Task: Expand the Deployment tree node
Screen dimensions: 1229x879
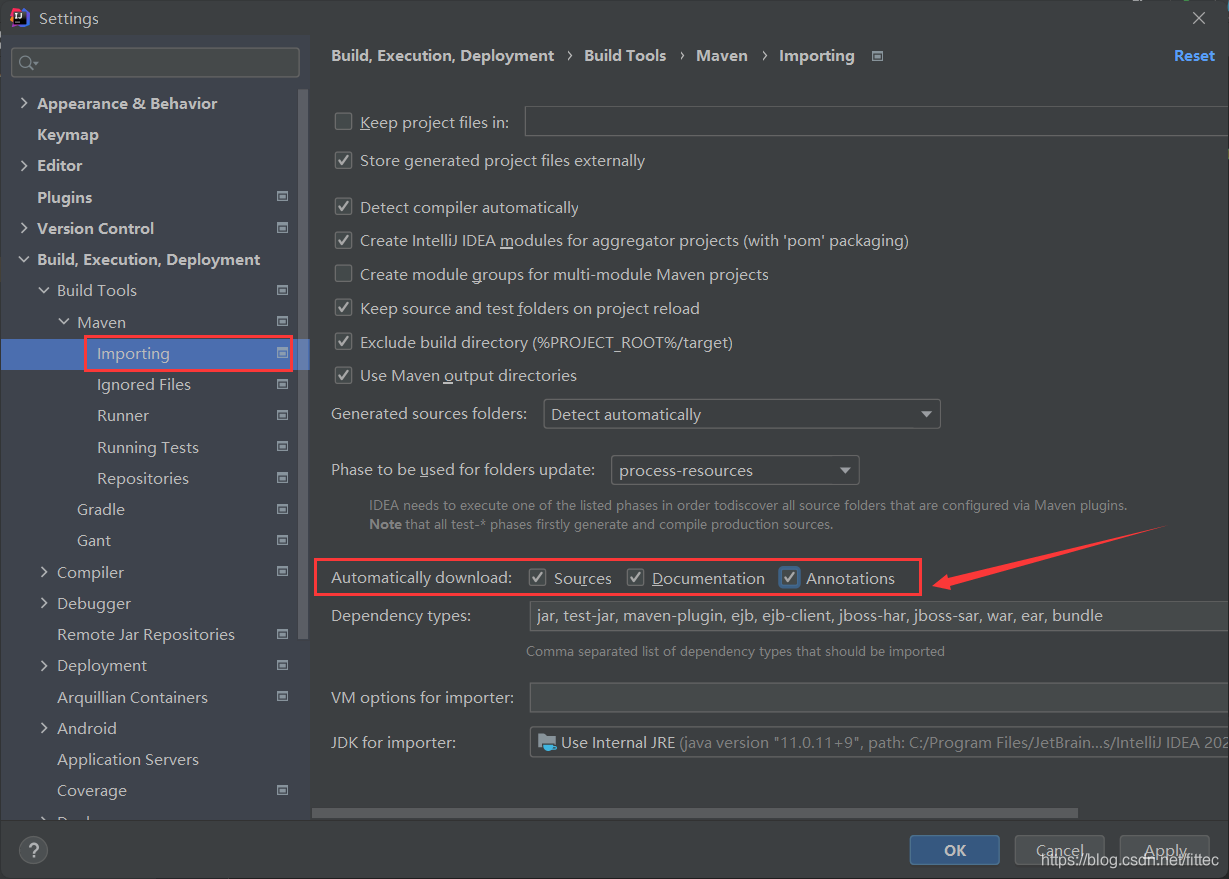Action: coord(44,666)
